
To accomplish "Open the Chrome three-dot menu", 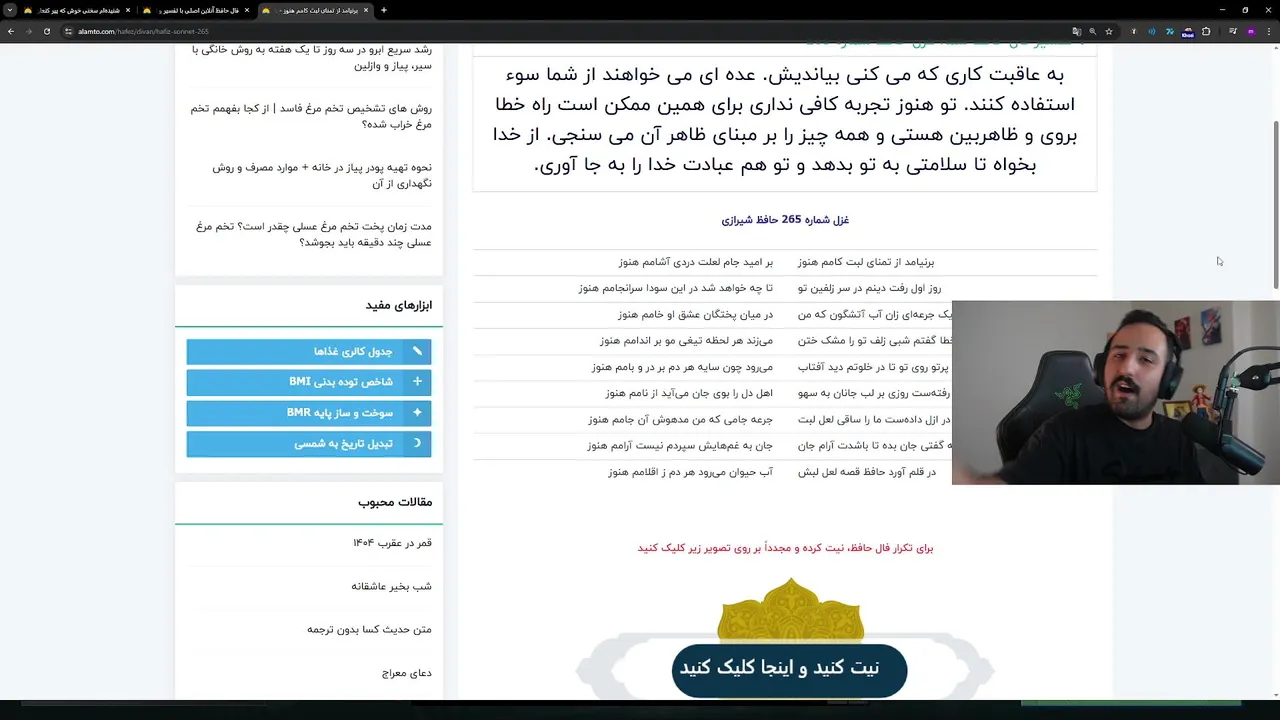I will pyautogui.click(x=1268, y=31).
